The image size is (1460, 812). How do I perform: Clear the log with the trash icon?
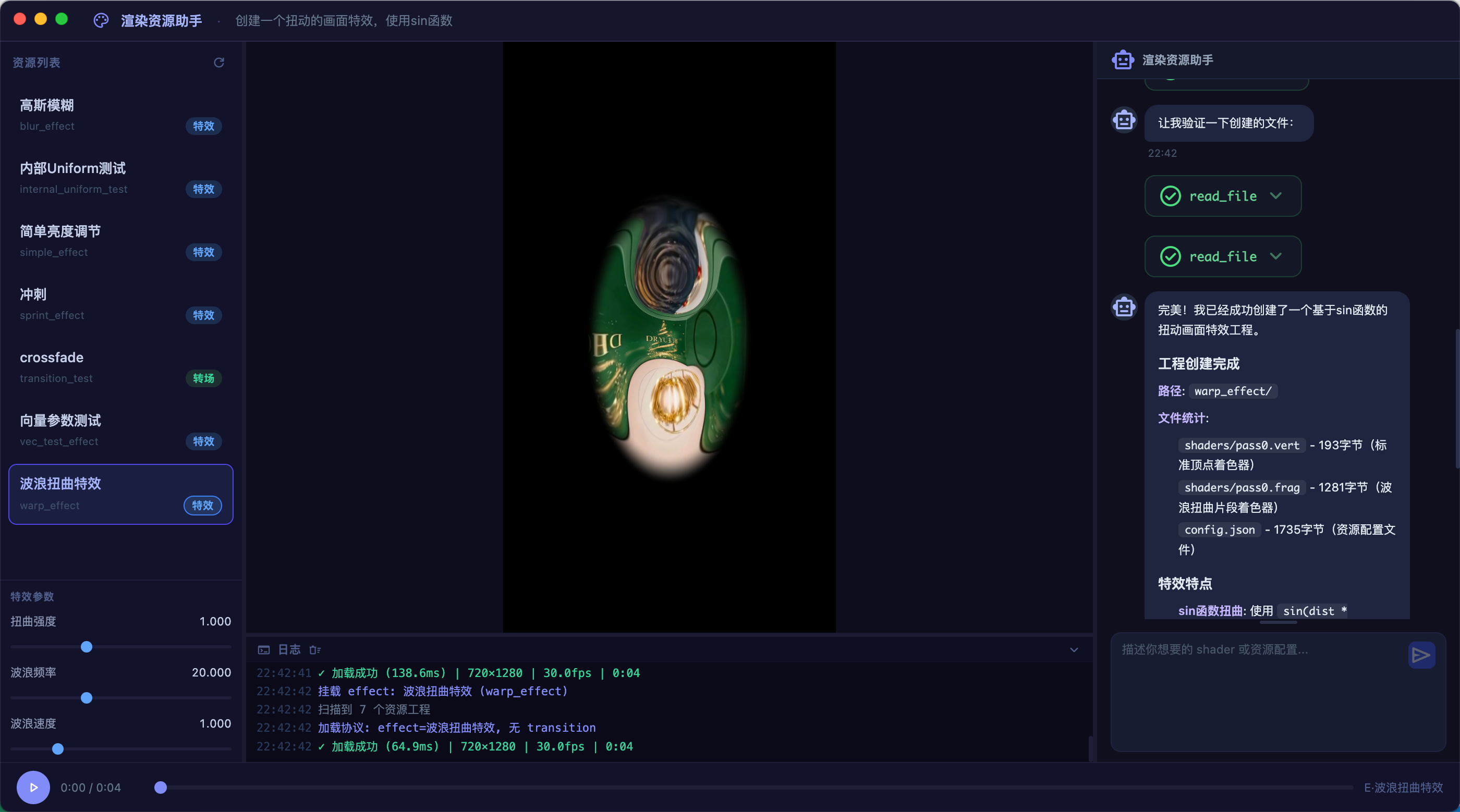pos(315,650)
